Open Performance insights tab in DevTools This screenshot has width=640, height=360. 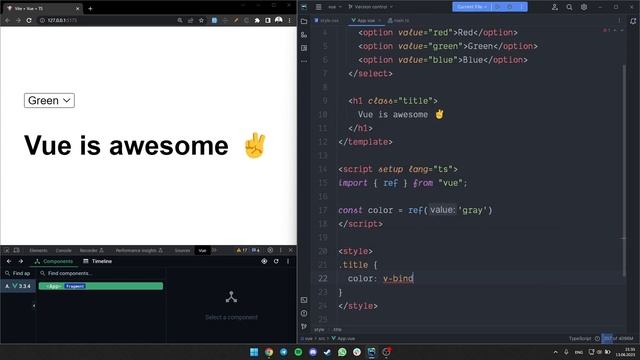139,250
